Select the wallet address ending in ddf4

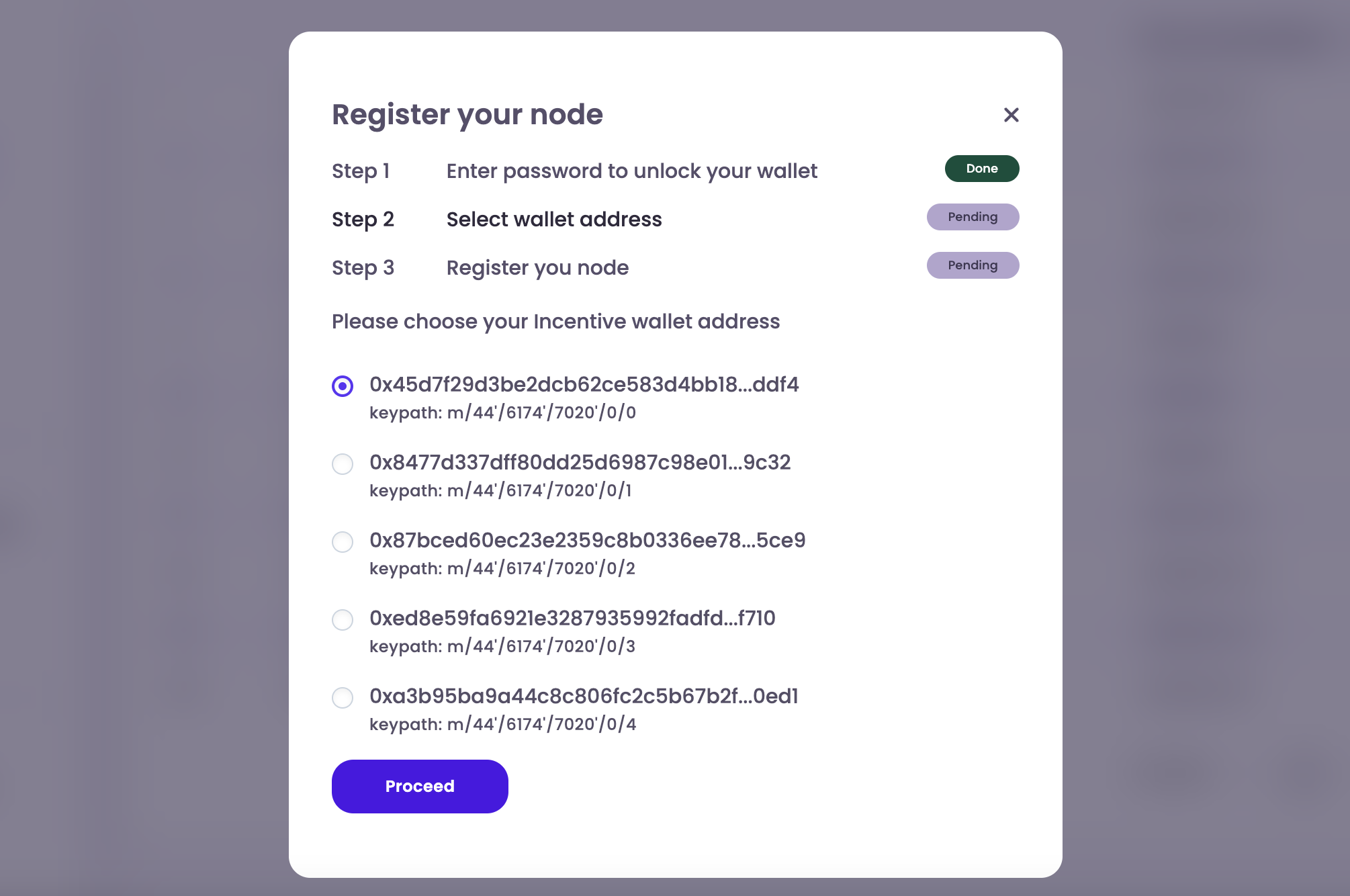tap(343, 386)
